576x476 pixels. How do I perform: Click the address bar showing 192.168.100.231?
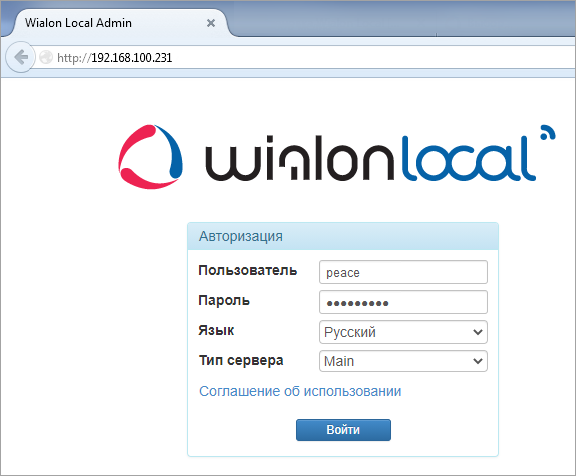point(305,57)
